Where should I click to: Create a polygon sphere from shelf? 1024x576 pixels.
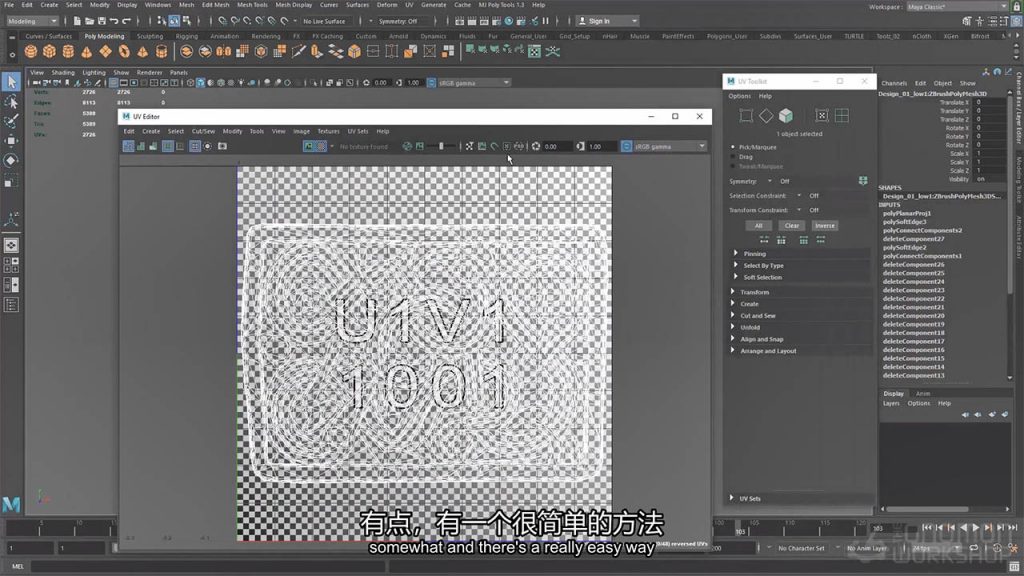pos(31,52)
